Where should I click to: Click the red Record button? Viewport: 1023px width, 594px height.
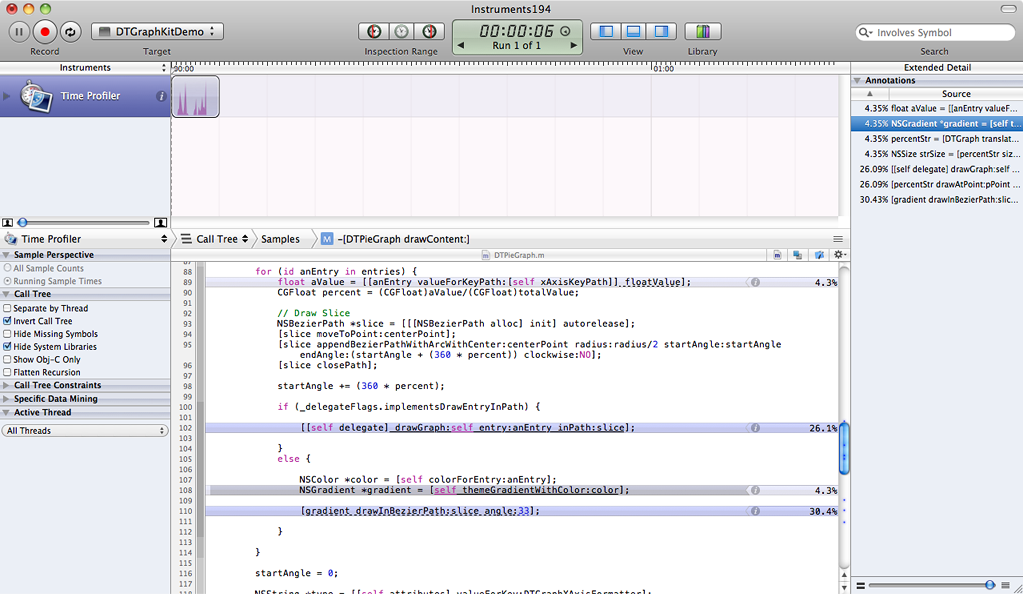[x=45, y=32]
